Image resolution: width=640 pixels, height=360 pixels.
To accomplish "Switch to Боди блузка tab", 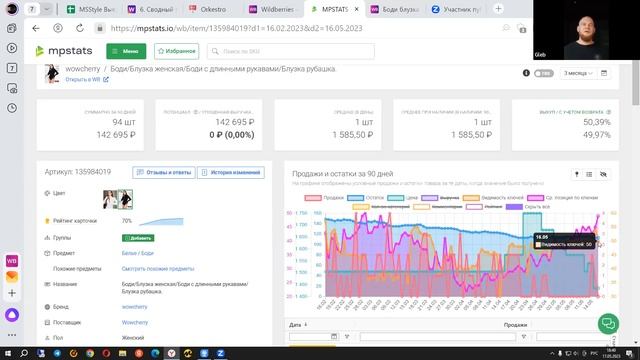I will click(395, 9).
